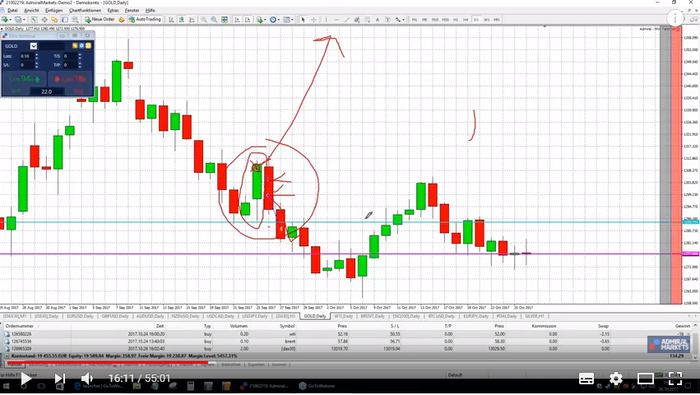The width and height of the screenshot is (700, 395).
Task: Skip to next video
Action: tap(59, 379)
